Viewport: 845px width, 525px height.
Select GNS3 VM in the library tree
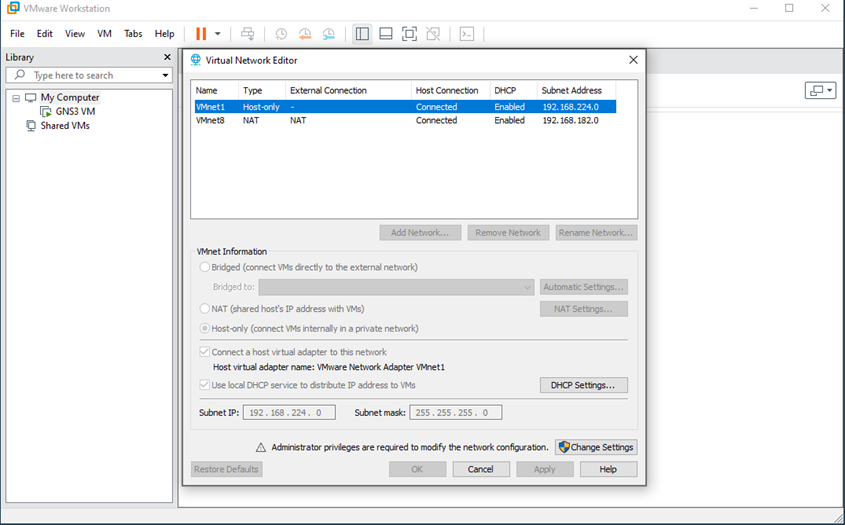[x=75, y=112]
